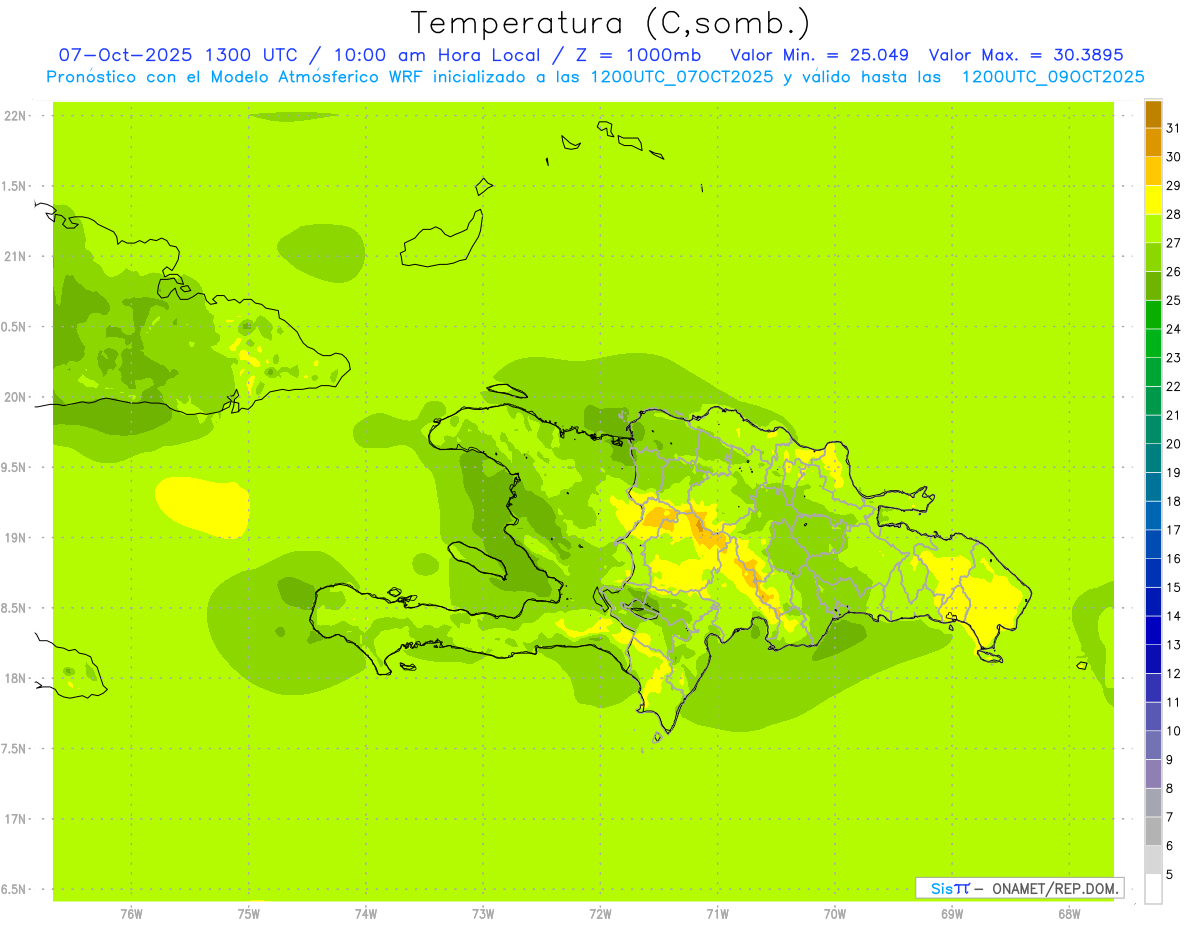
Task: Click the 15 mark on the colorbar
Action: point(1173,587)
